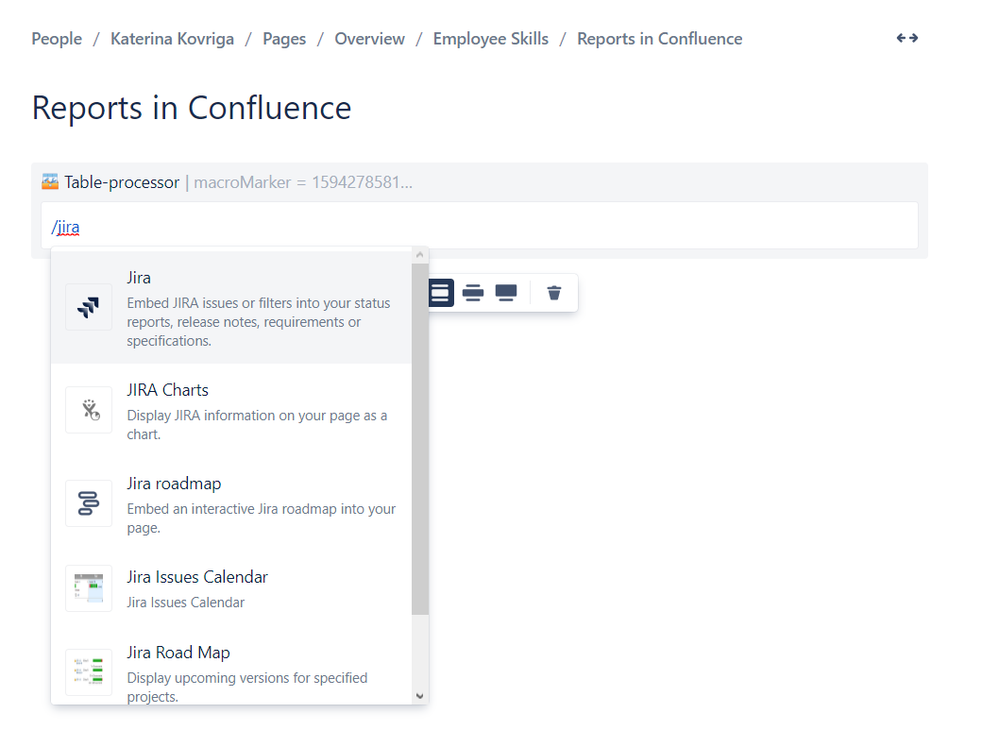
Task: Click the Reports in Confluence page title
Action: (192, 108)
